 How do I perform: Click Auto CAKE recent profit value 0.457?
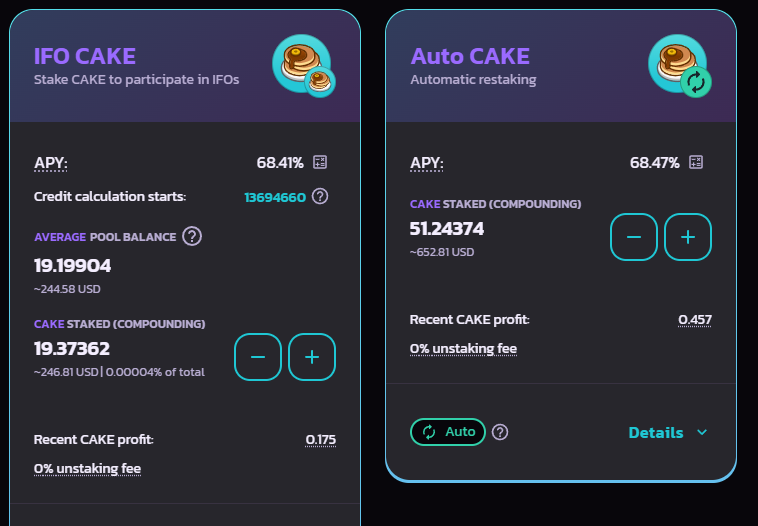click(x=695, y=320)
